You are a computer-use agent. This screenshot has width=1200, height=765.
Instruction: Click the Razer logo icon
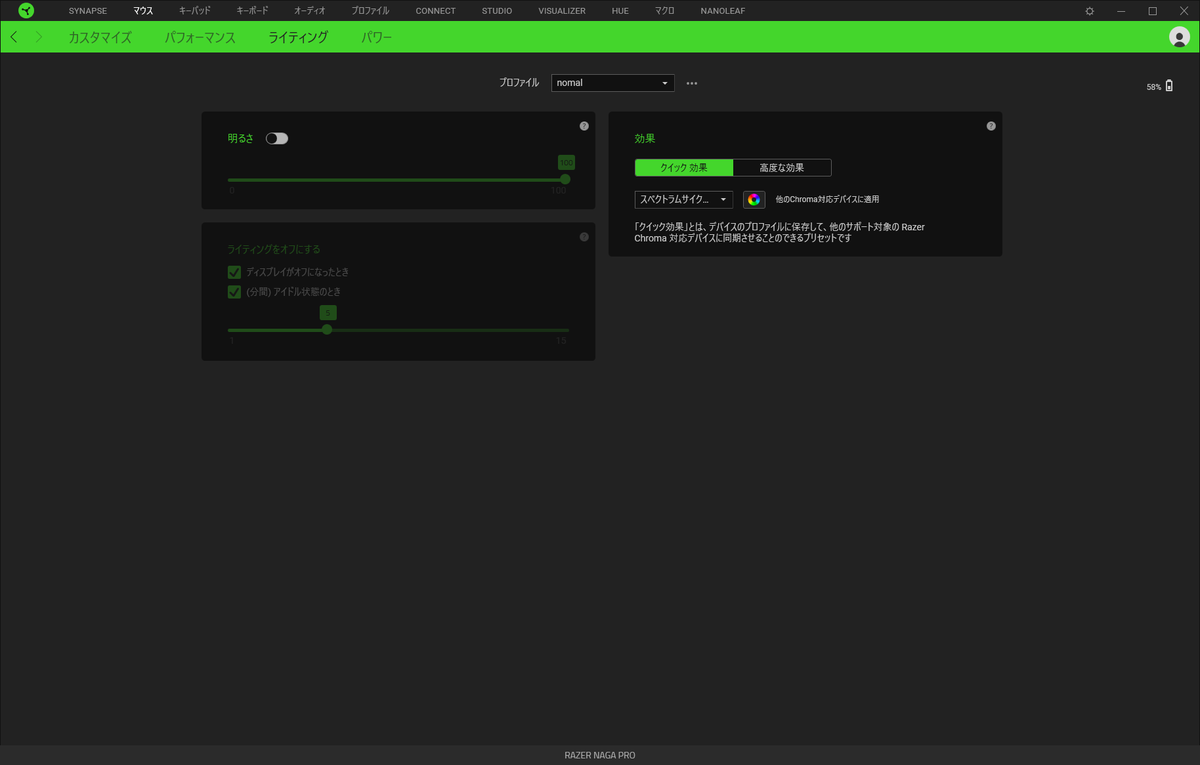(26, 11)
